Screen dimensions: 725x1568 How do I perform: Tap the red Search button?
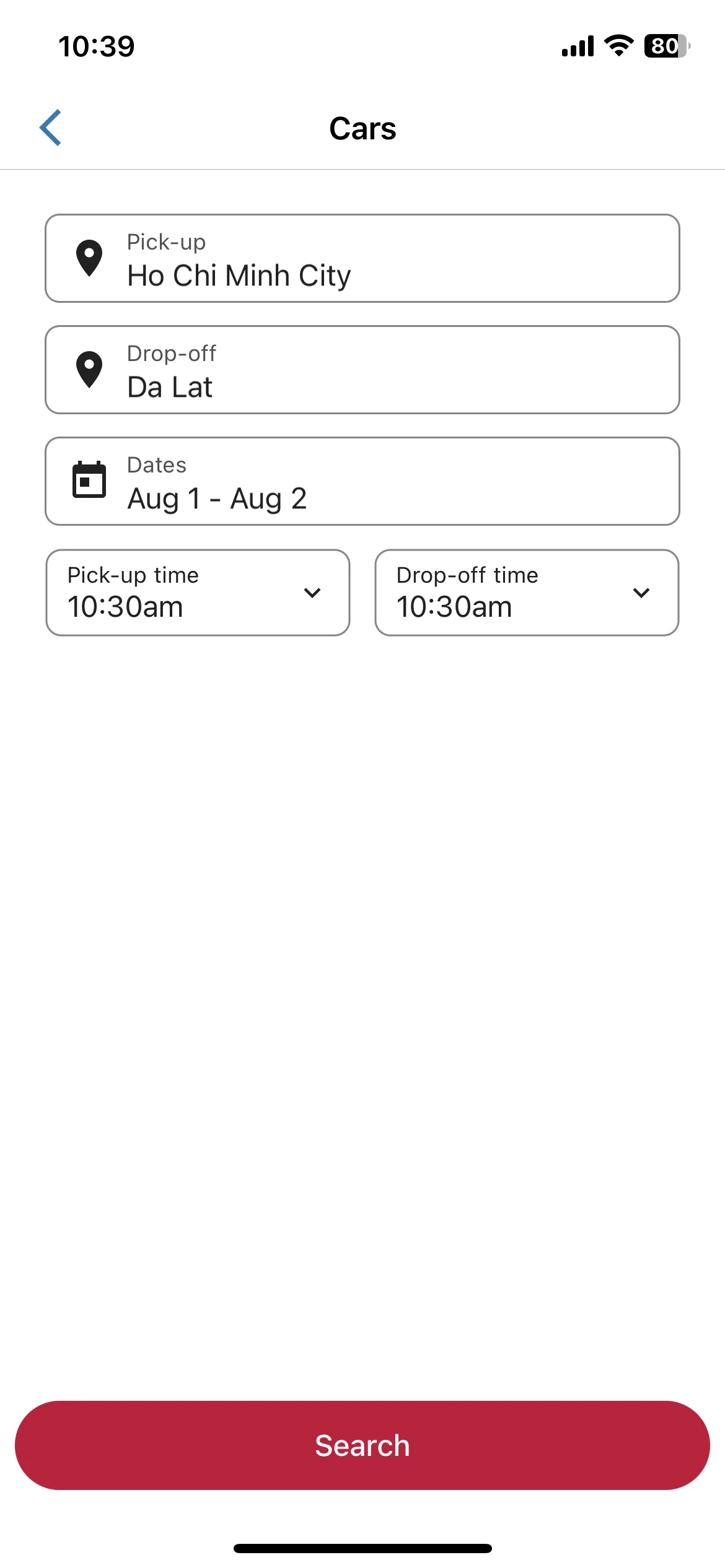click(362, 1445)
